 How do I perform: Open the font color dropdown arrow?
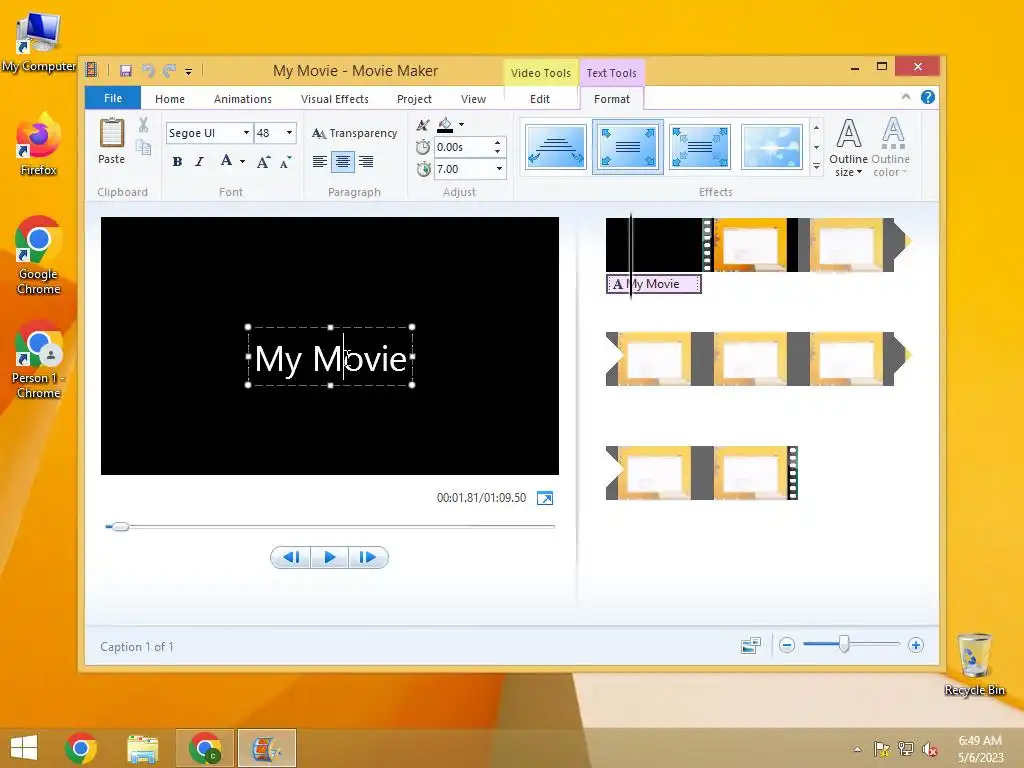point(242,161)
